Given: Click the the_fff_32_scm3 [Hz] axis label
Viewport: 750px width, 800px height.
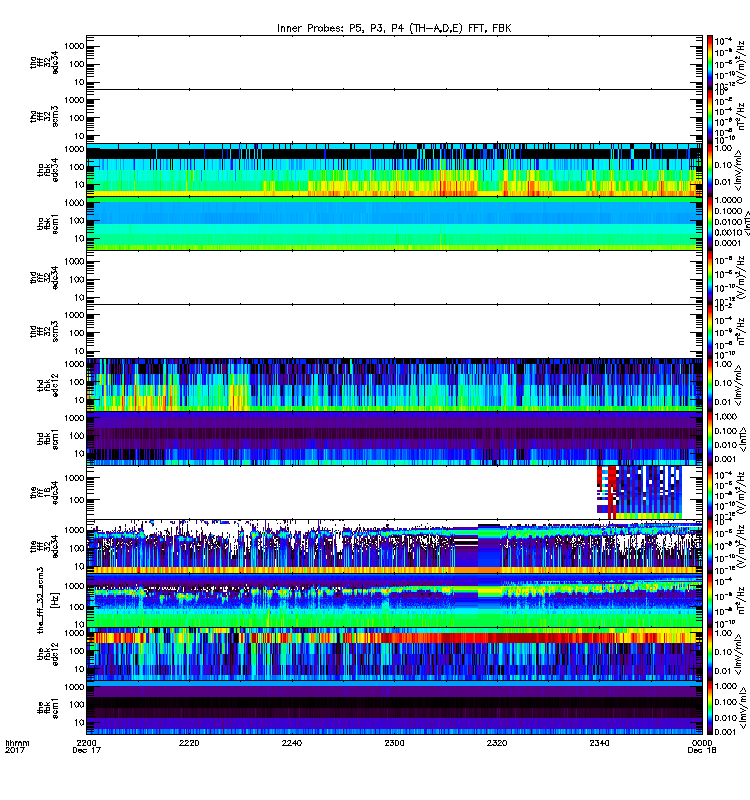Looking at the screenshot, I should pyautogui.click(x=46, y=600).
